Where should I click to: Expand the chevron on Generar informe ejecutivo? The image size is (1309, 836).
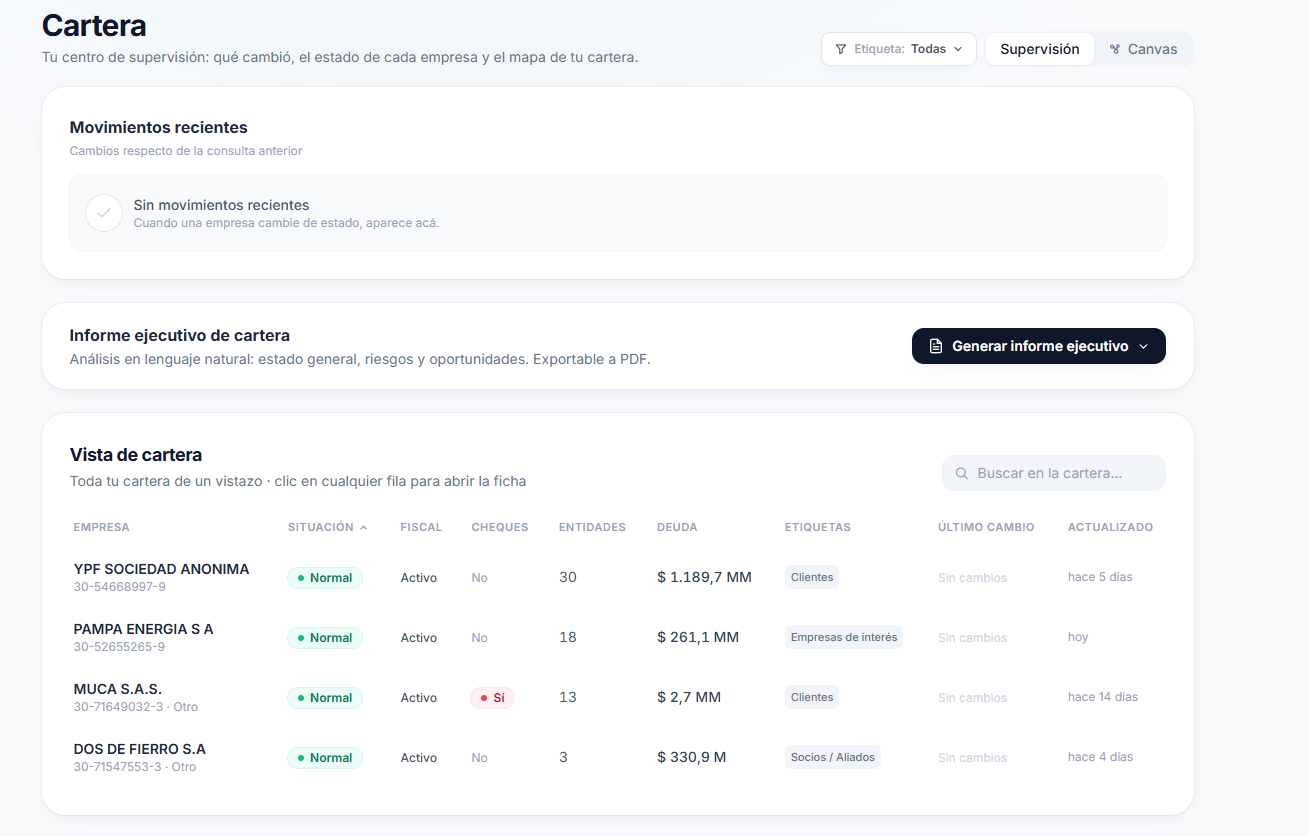[1144, 346]
